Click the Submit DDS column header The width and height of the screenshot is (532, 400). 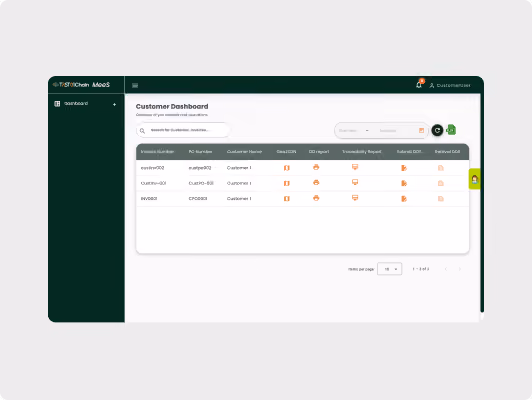tap(410, 152)
